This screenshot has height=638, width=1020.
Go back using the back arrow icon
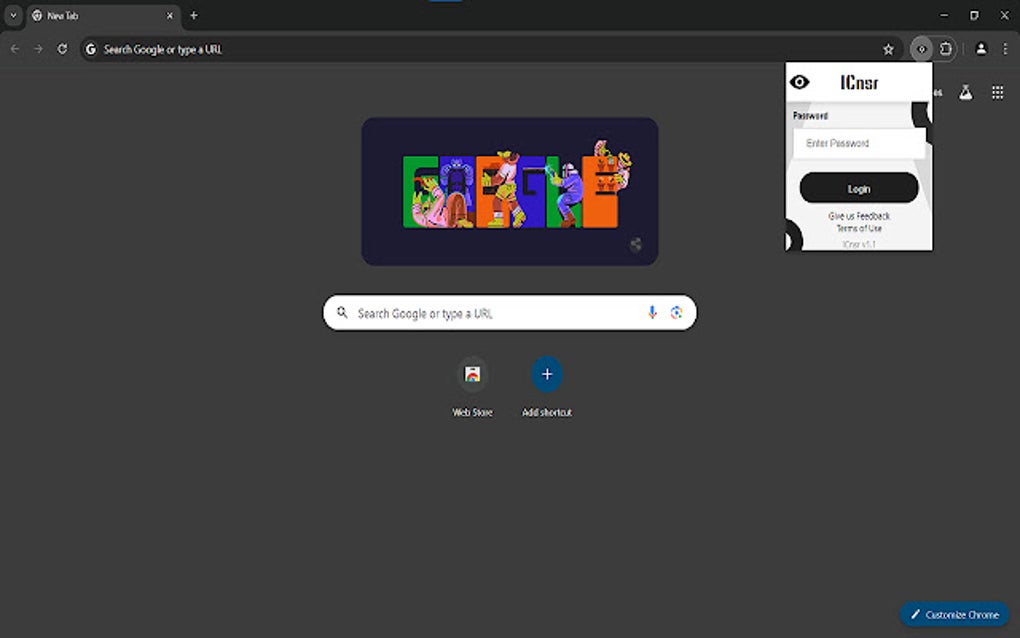pos(14,48)
